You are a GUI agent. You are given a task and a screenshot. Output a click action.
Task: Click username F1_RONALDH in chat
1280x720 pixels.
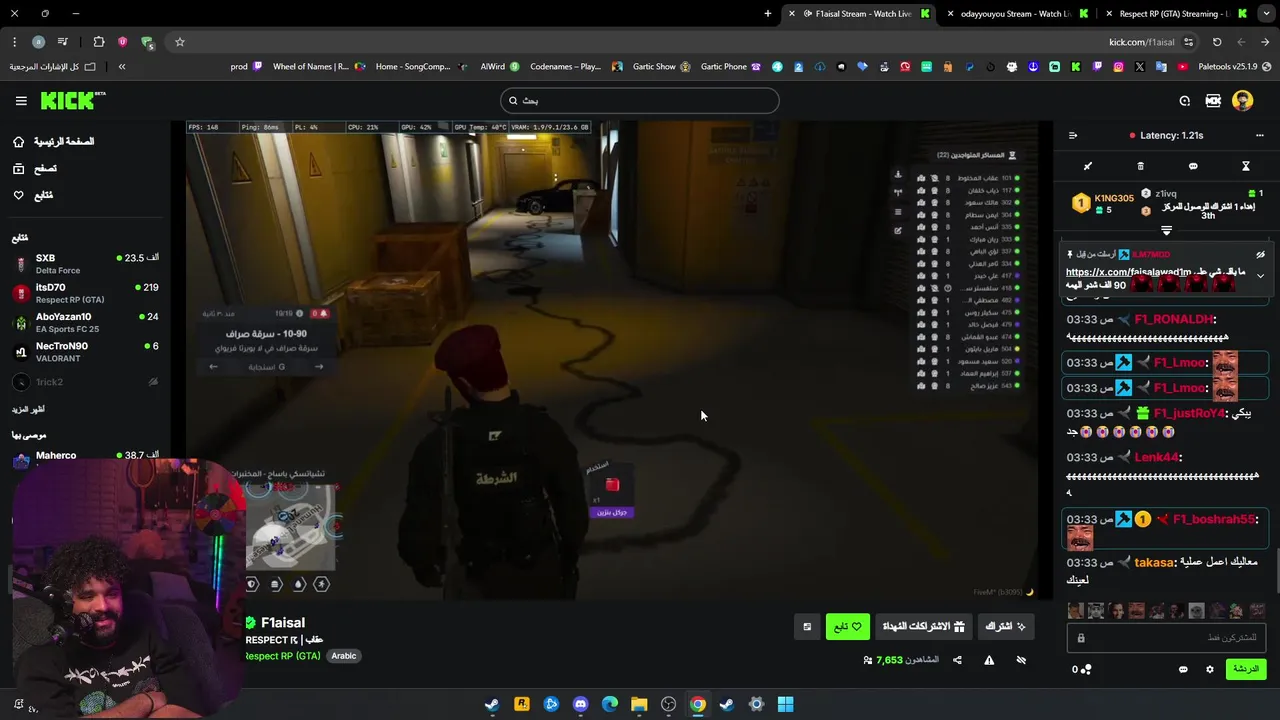[1173, 319]
